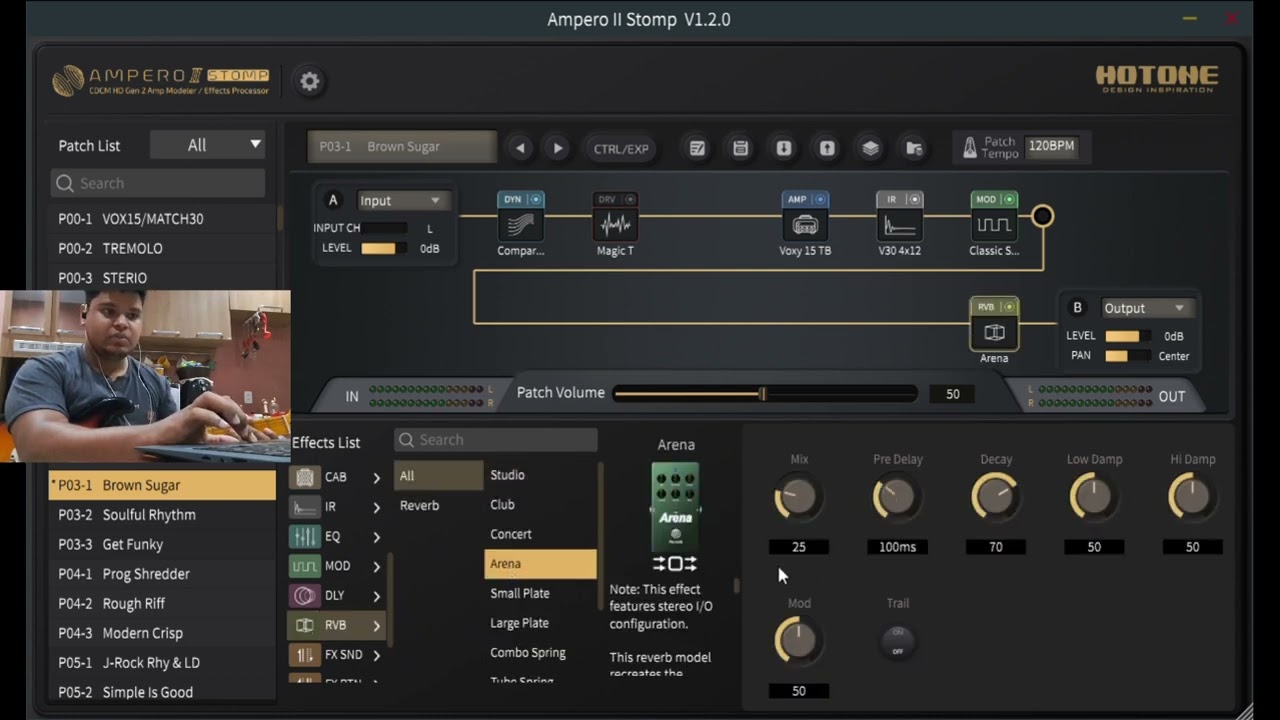Choose the Studio reverb model
The height and width of the screenshot is (720, 1280).
tap(540, 475)
